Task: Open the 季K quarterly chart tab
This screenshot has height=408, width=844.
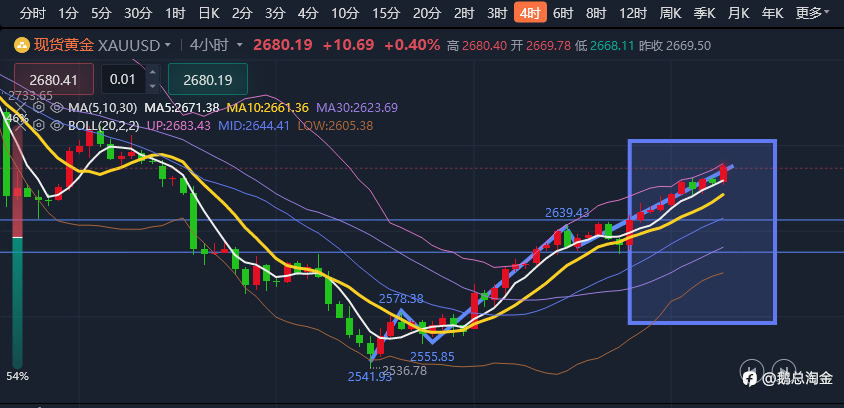Action: [x=704, y=13]
